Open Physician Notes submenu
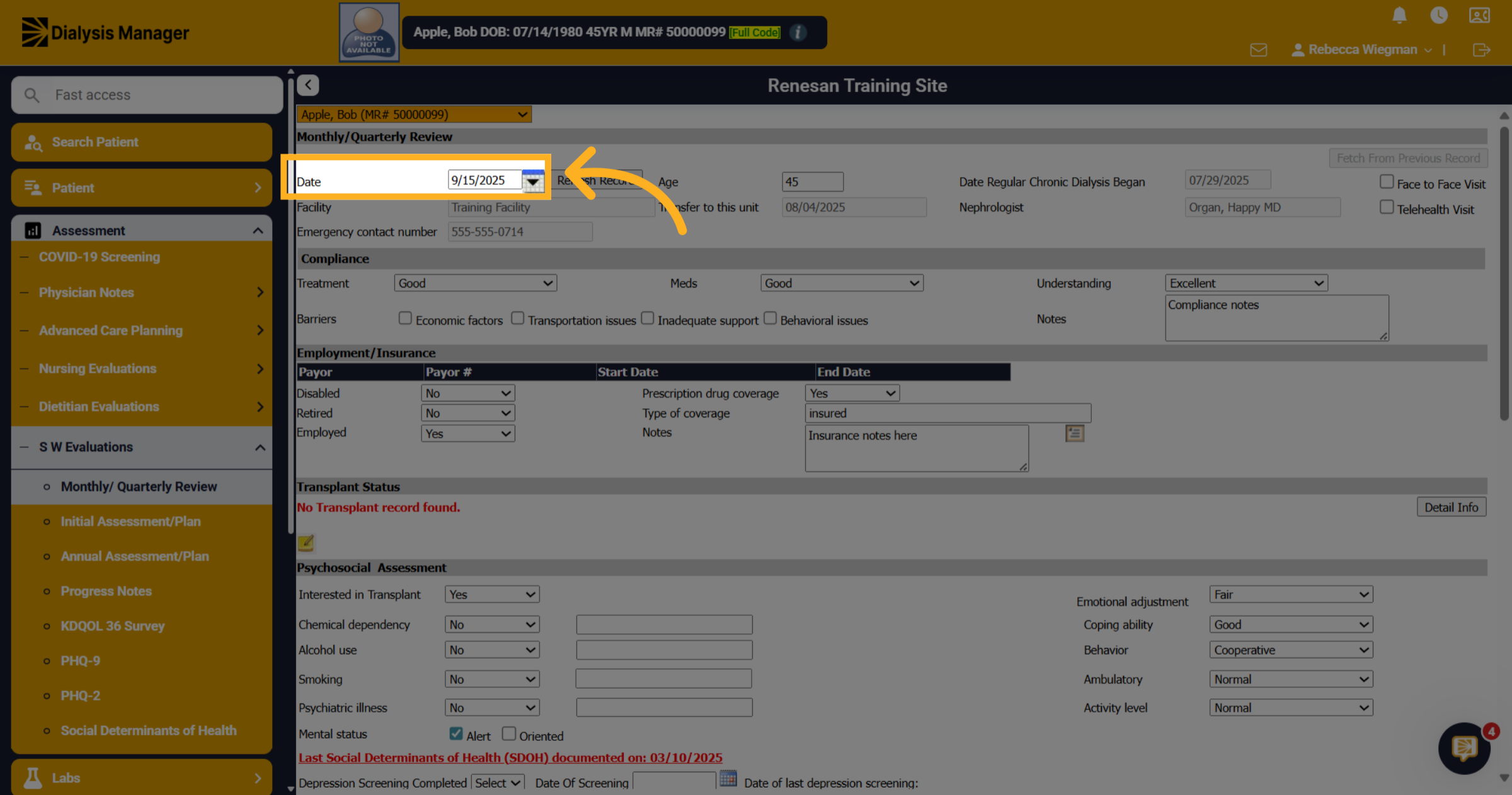The image size is (1512, 795). click(142, 292)
